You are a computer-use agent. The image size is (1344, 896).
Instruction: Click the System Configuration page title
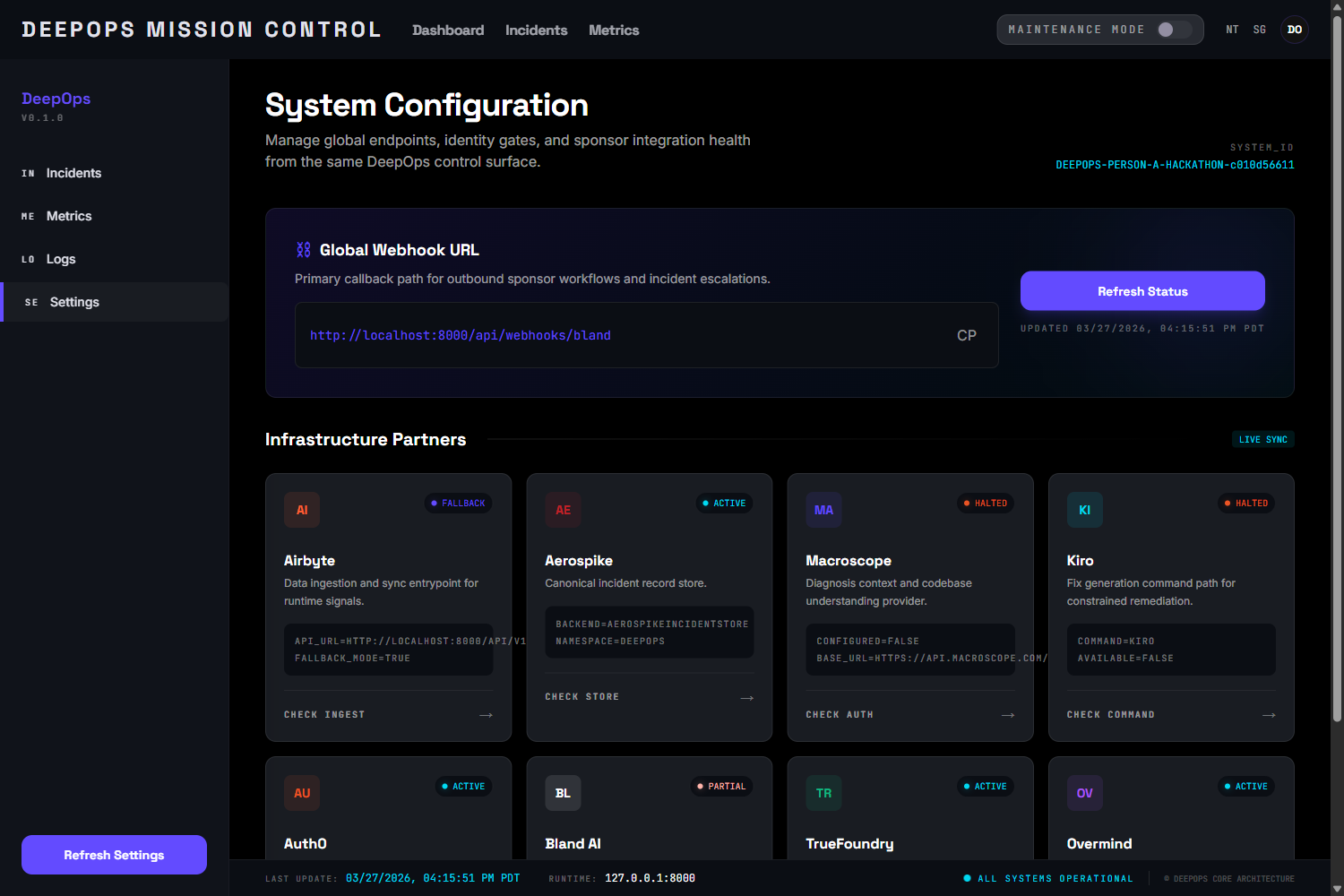(426, 105)
